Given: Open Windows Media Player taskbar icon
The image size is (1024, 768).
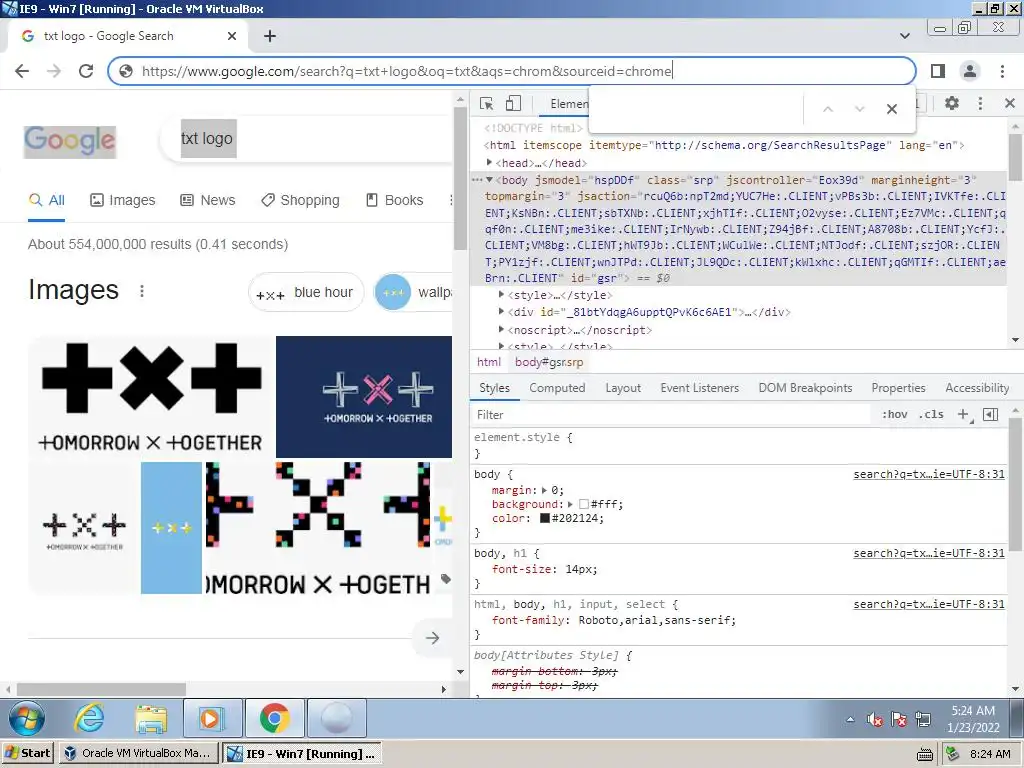Looking at the screenshot, I should [212, 718].
